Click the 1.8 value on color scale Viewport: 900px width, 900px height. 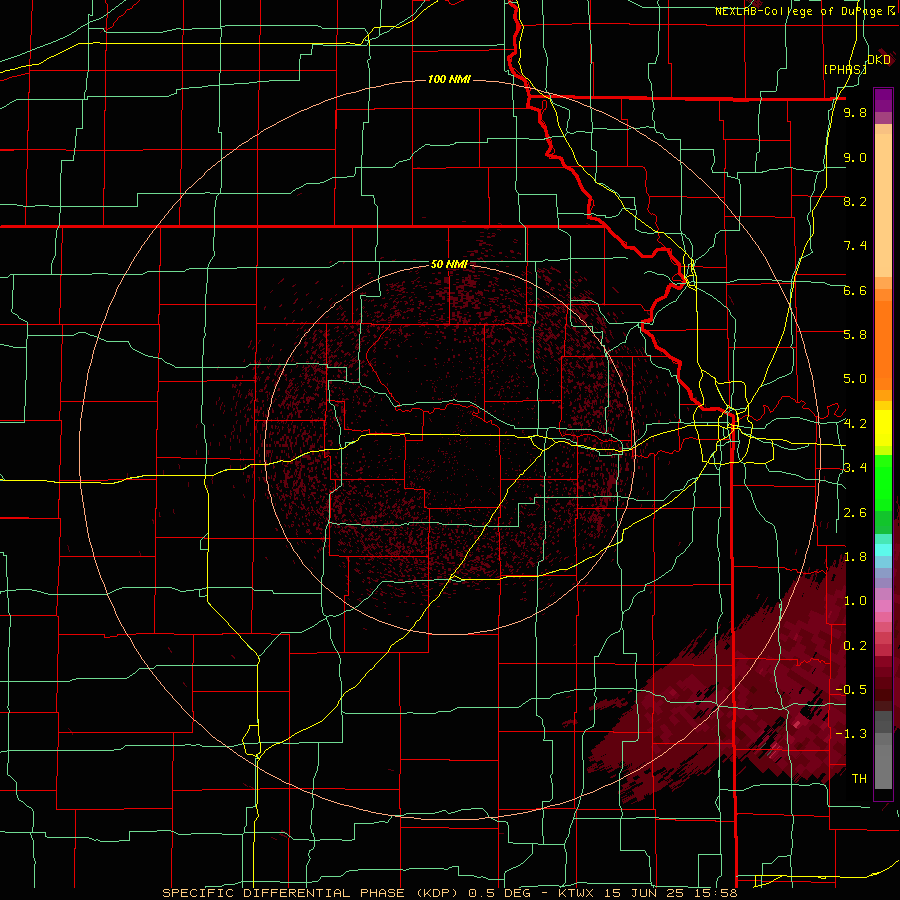855,557
